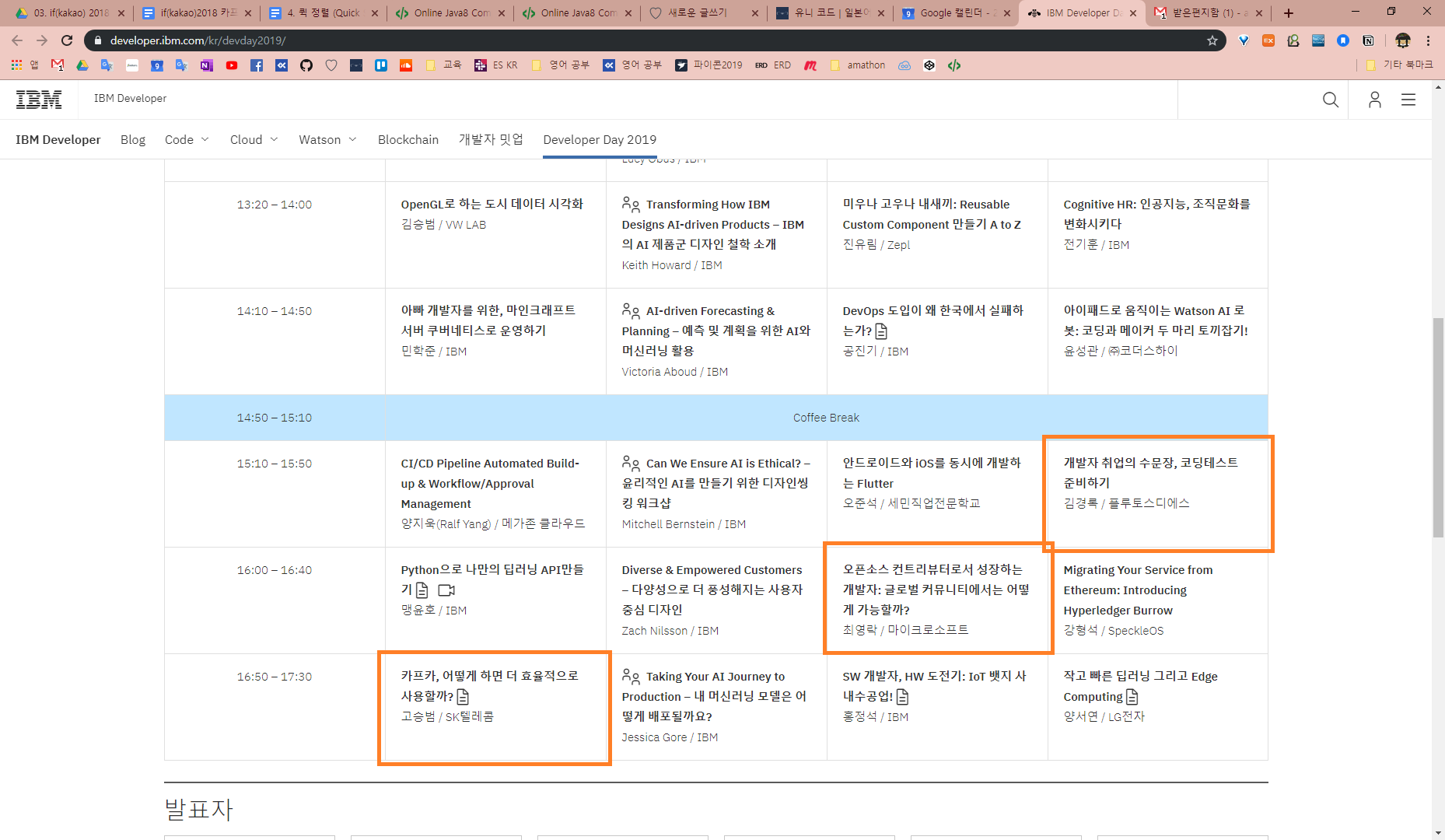Click the address bar URL field

653,40
